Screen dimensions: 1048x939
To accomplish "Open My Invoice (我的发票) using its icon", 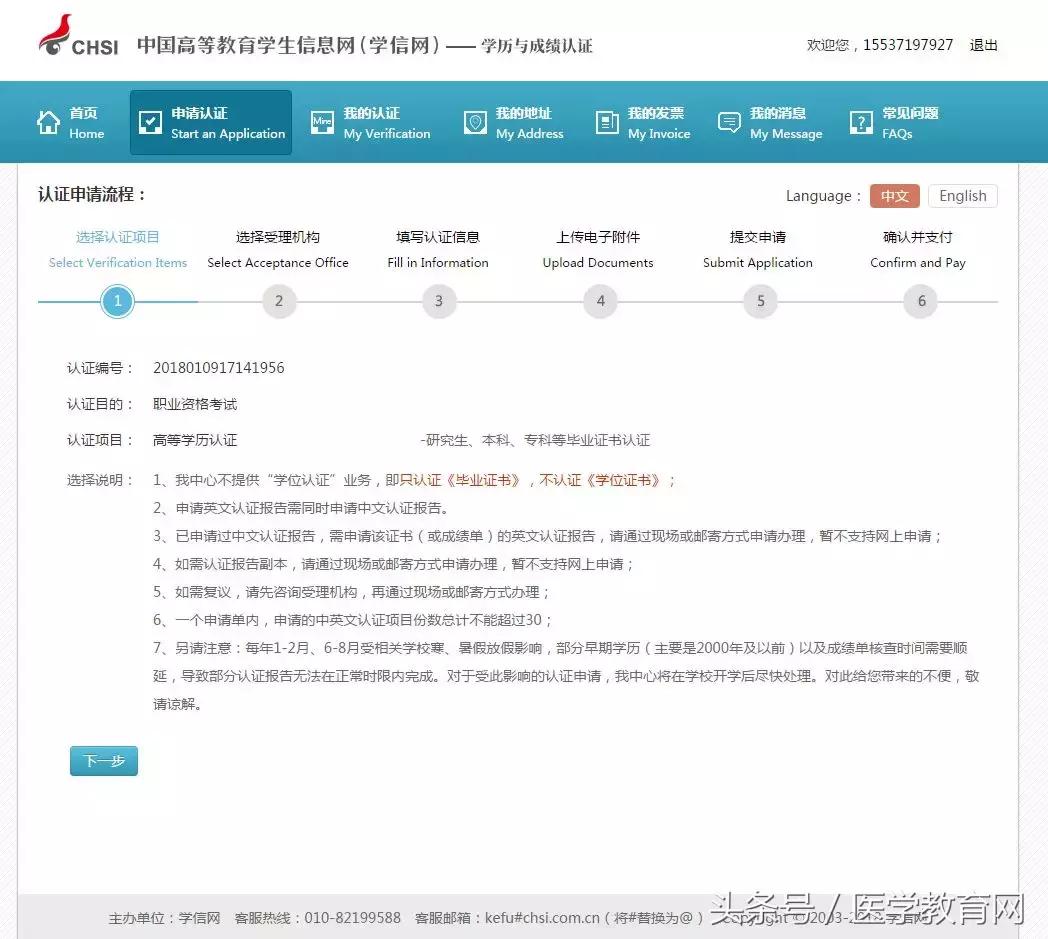I will 606,121.
